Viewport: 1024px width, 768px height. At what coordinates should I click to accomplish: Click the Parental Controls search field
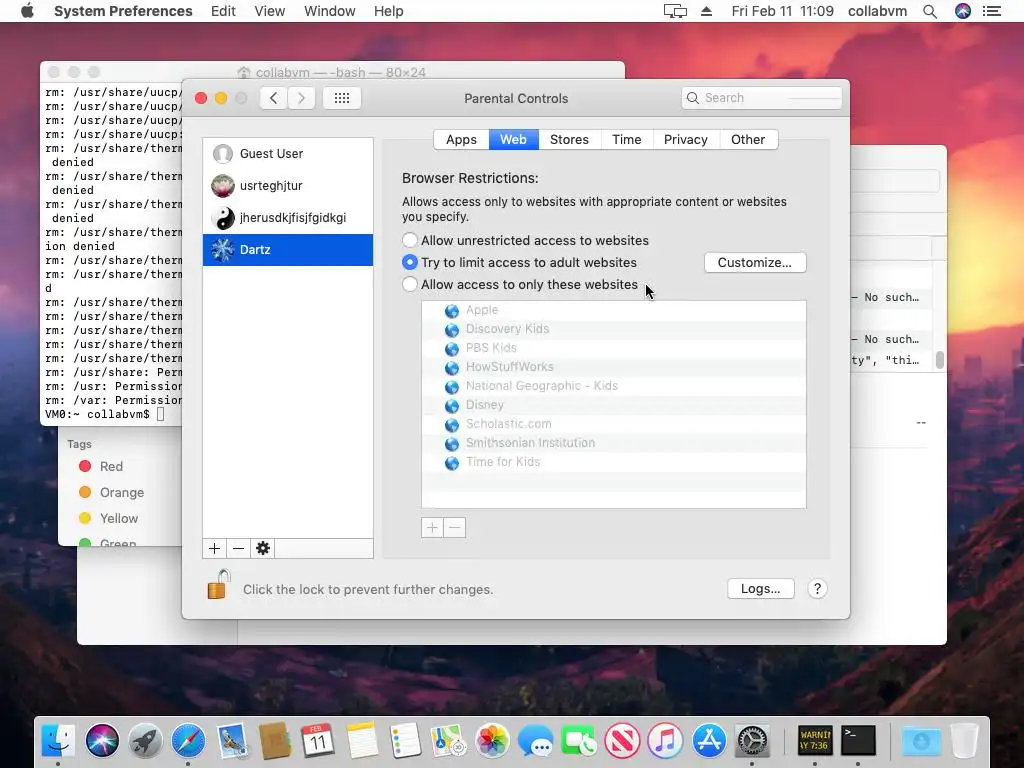pos(761,98)
